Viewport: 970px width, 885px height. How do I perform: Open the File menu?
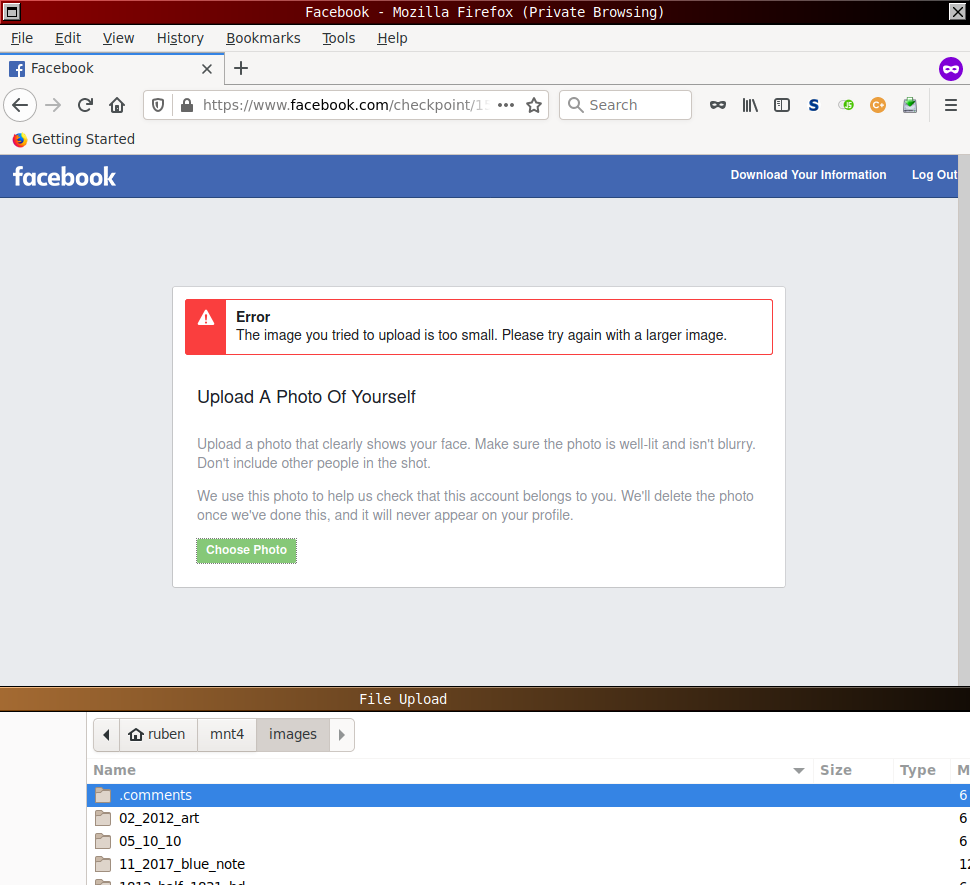(x=22, y=38)
